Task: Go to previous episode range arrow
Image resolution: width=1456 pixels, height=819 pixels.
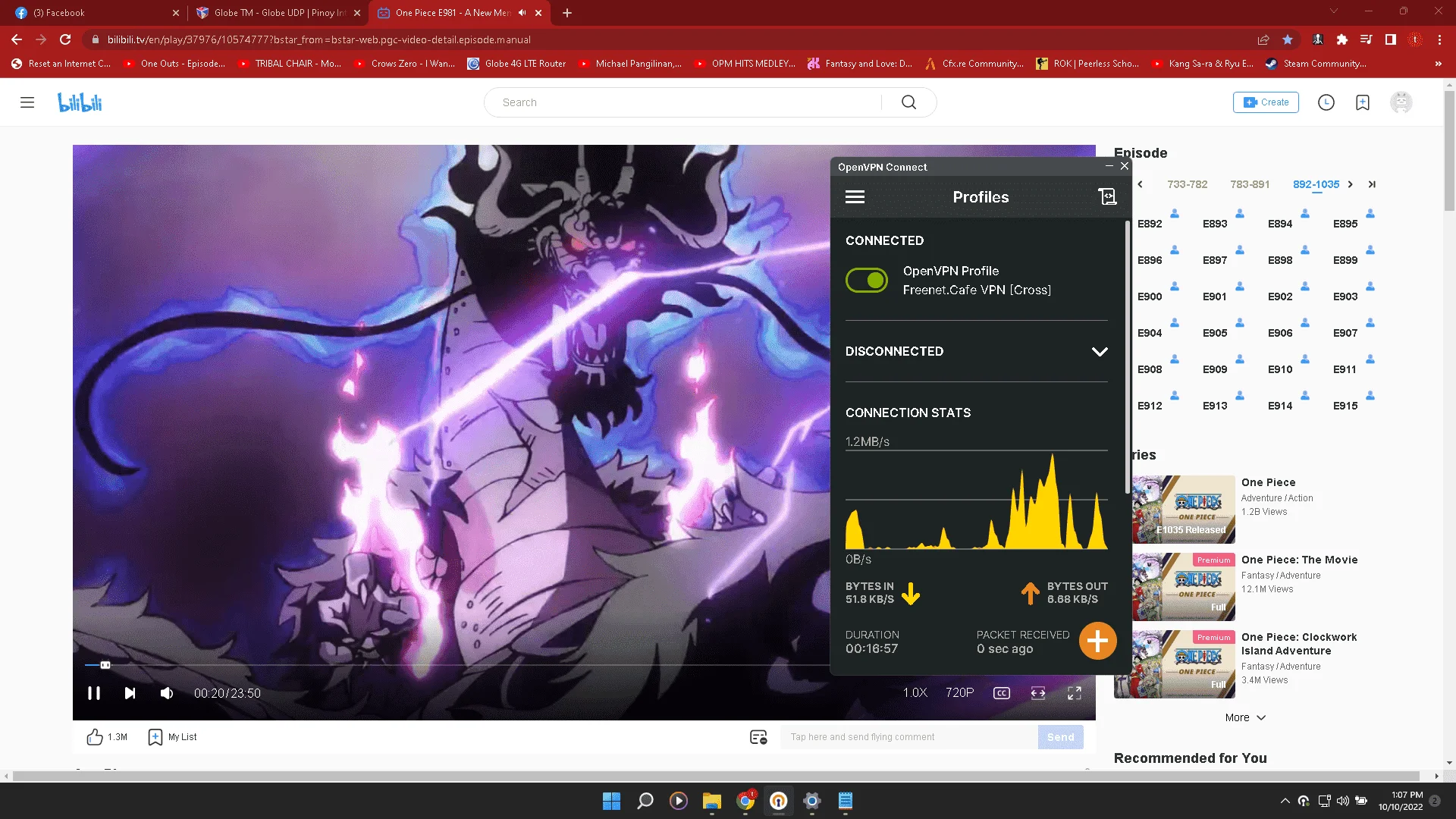Action: click(1140, 184)
